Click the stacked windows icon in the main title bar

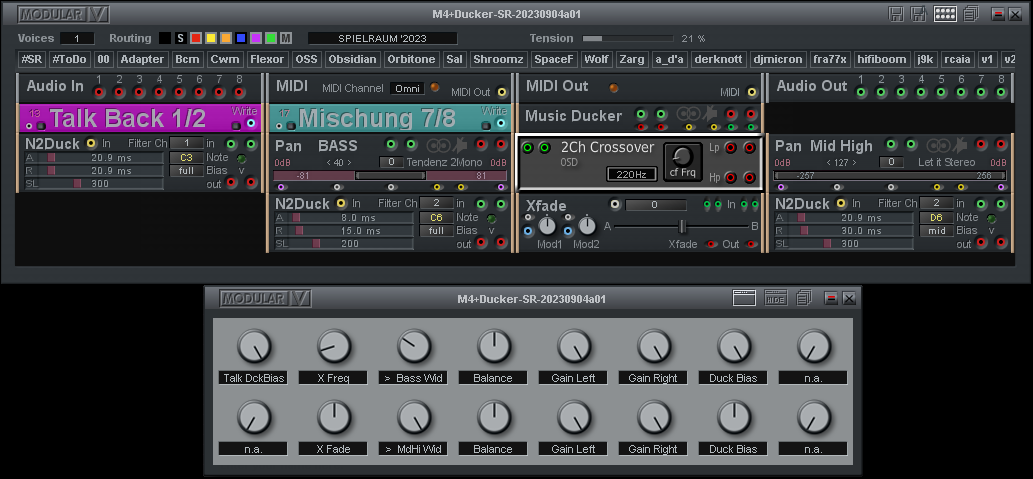pos(971,14)
